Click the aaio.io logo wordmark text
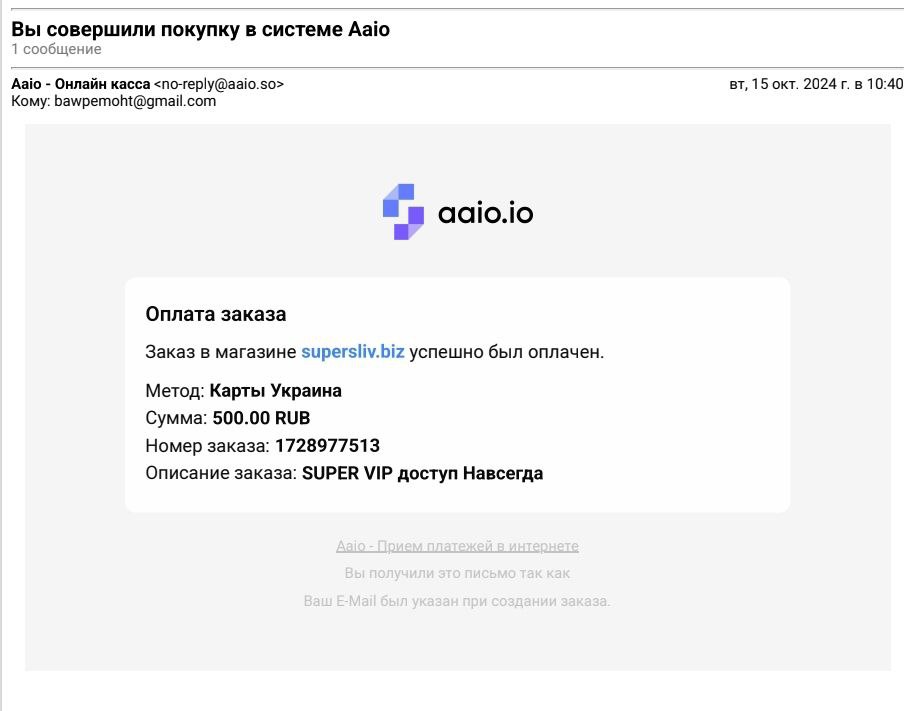This screenshot has height=711, width=913. [486, 213]
